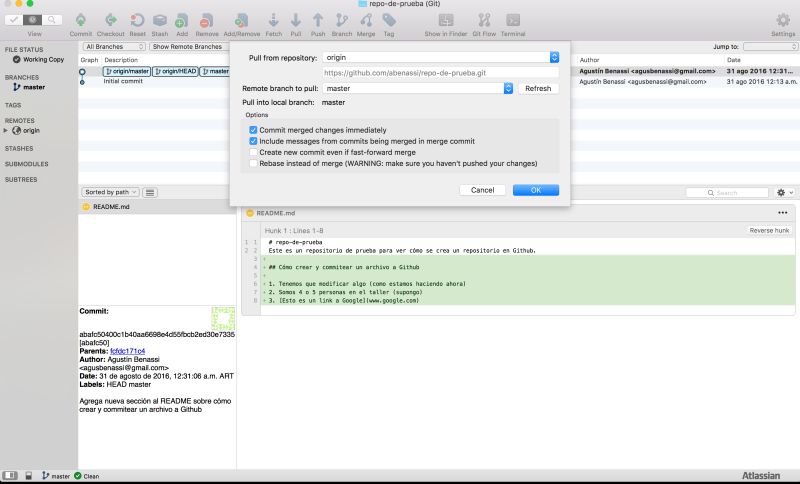
Task: Click the Remove toolbar icon
Action: pos(207,21)
